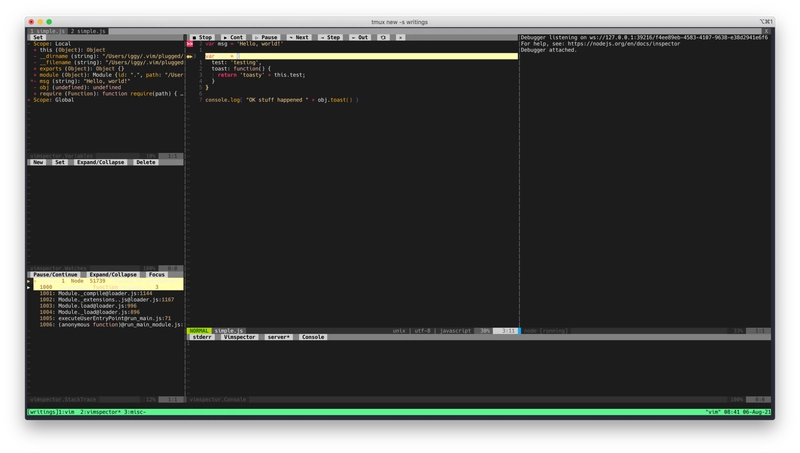Image resolution: width=800 pixels, height=453 pixels.
Task: Select frame 1002 Module._extensions..js@loader.js
Action: 107,300
